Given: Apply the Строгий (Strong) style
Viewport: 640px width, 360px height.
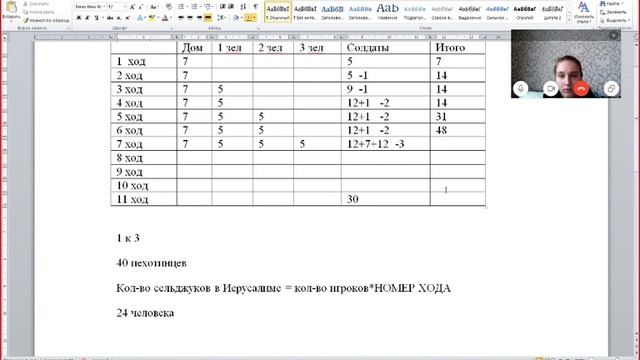Looking at the screenshot, I should [x=524, y=12].
